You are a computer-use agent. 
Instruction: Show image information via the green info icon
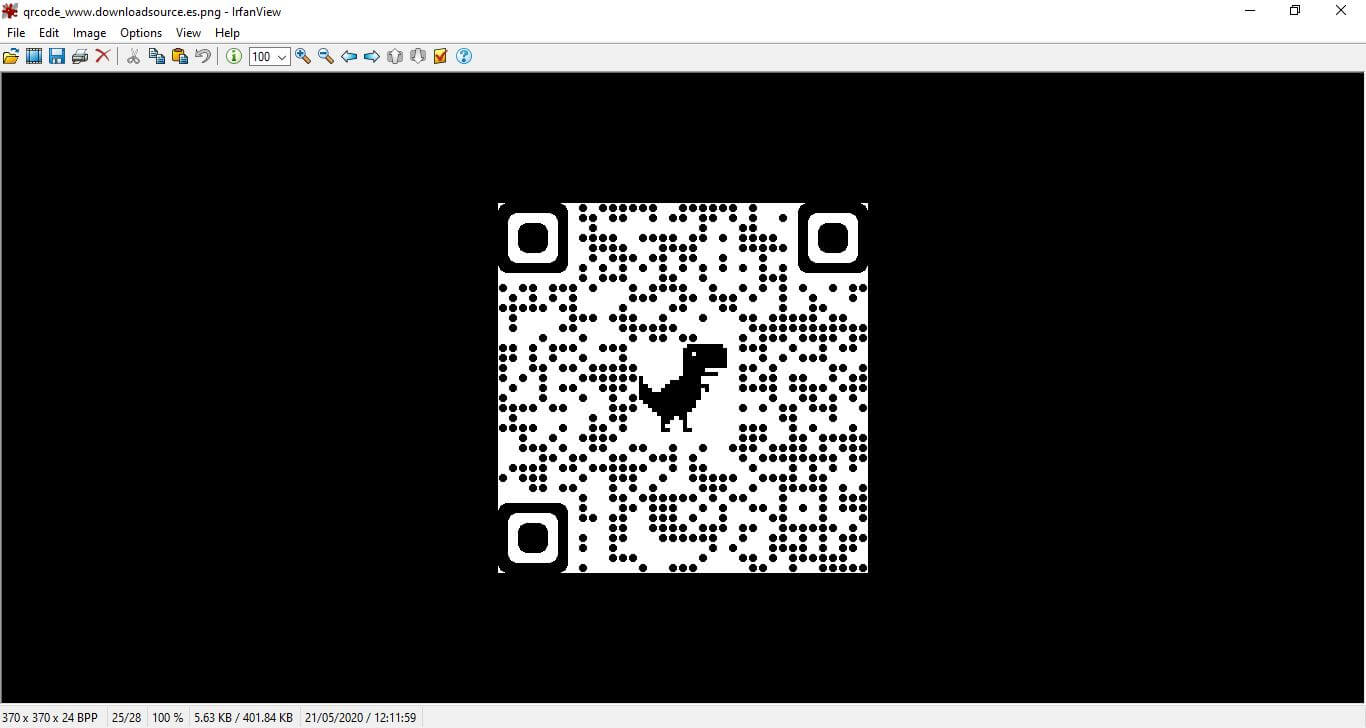click(x=233, y=57)
